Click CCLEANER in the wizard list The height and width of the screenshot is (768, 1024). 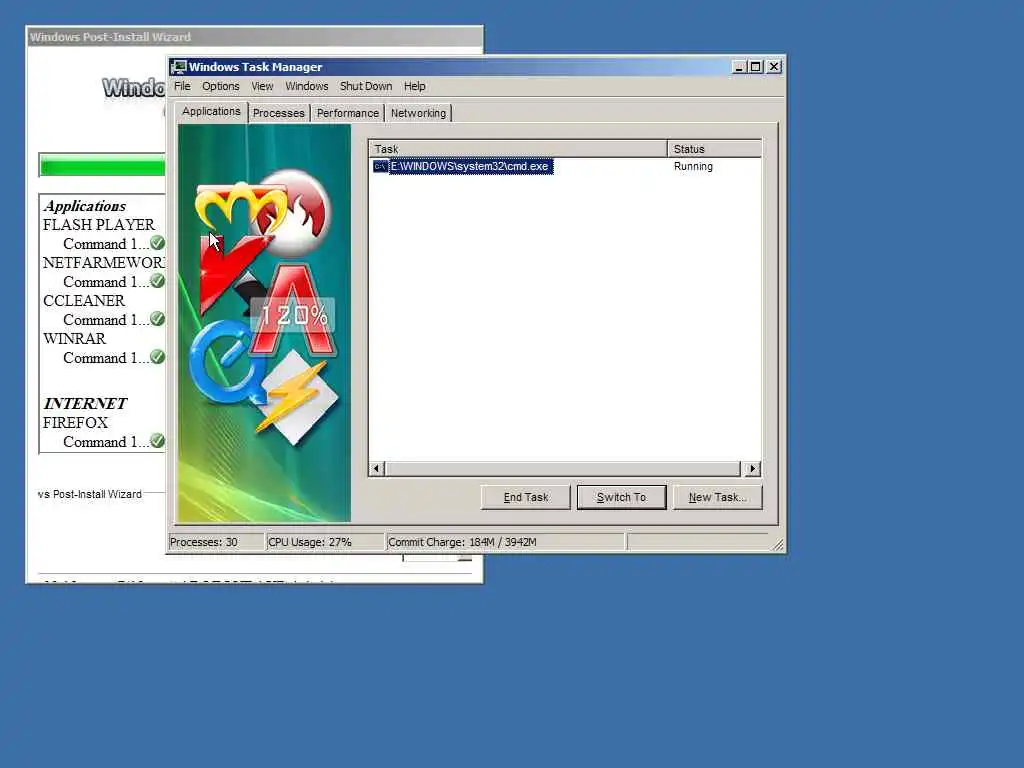(84, 300)
